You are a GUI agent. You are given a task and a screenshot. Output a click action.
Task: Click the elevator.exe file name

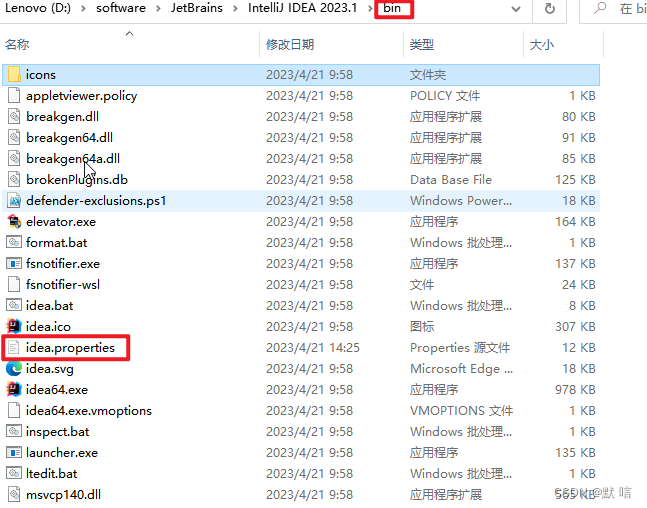point(61,222)
